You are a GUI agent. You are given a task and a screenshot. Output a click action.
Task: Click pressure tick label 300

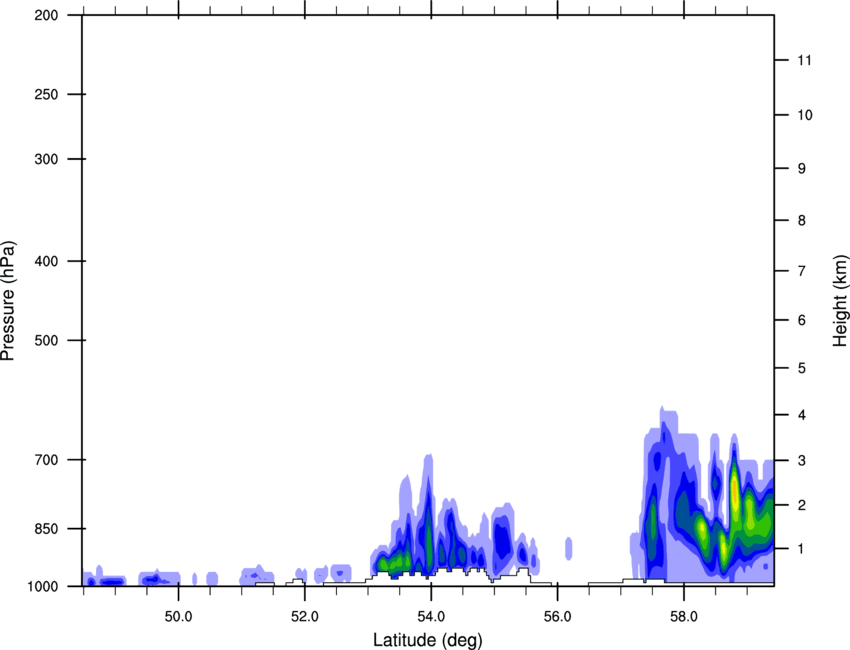click(x=46, y=159)
